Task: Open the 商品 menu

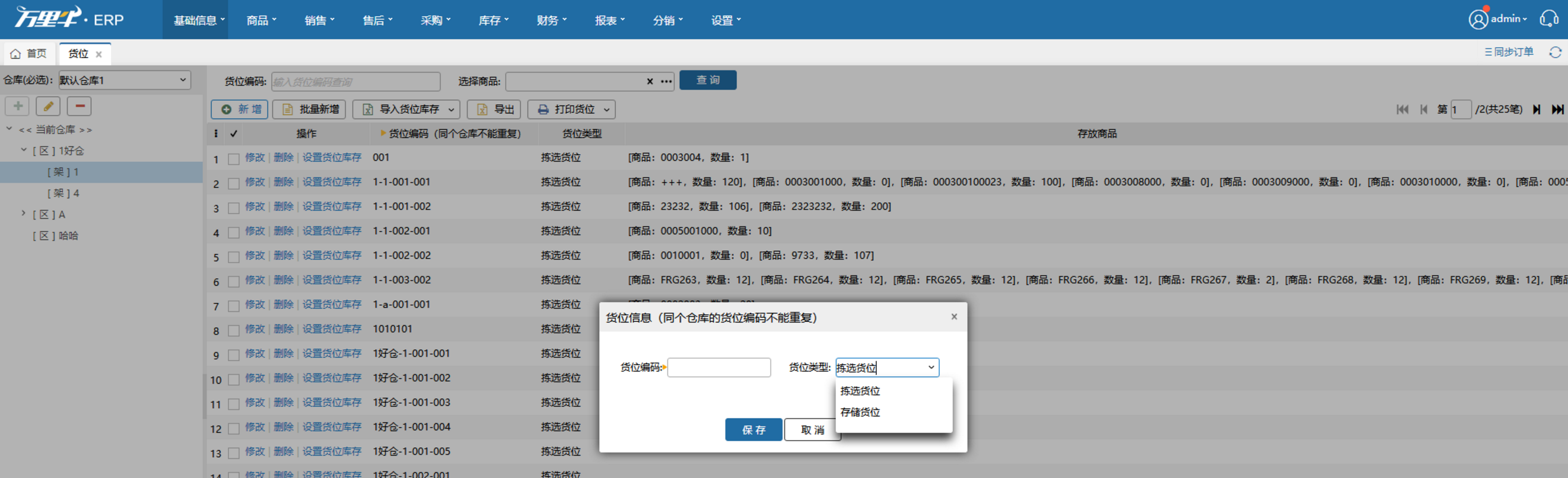Action: coord(261,20)
